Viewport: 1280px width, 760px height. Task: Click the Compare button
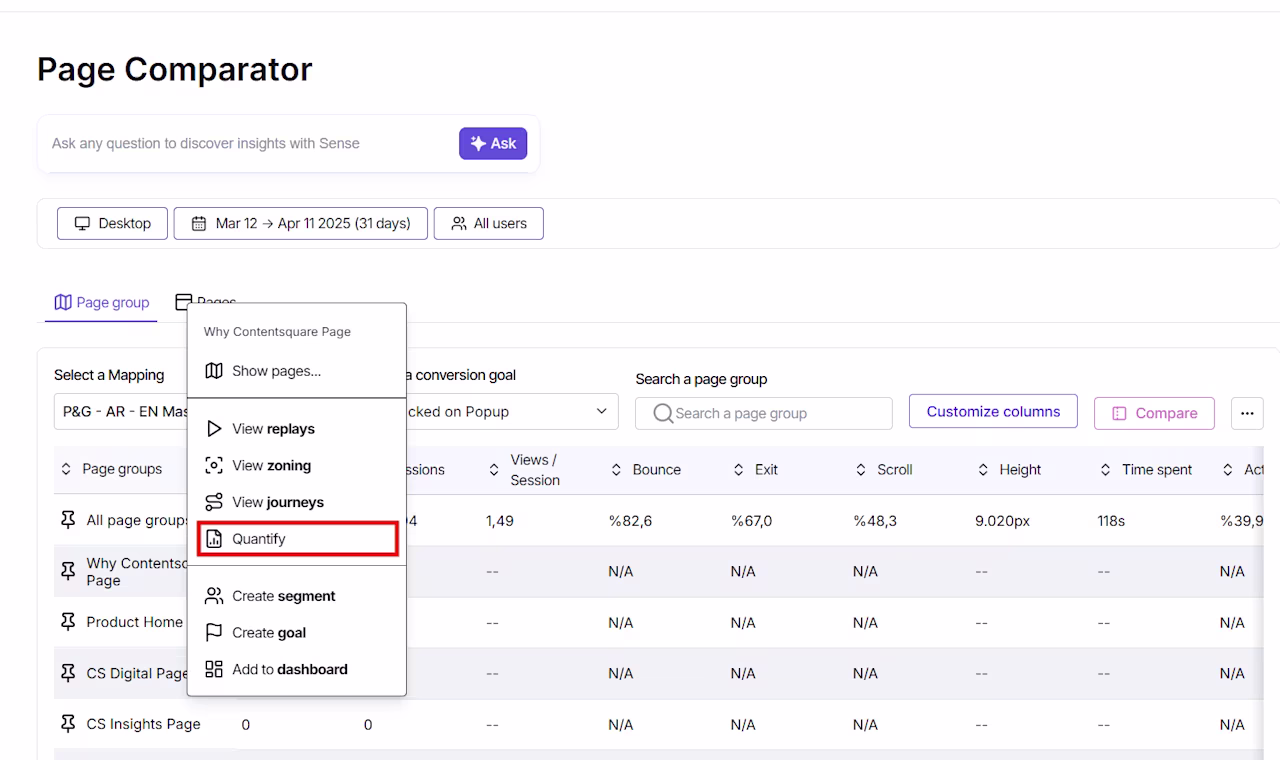(1154, 413)
